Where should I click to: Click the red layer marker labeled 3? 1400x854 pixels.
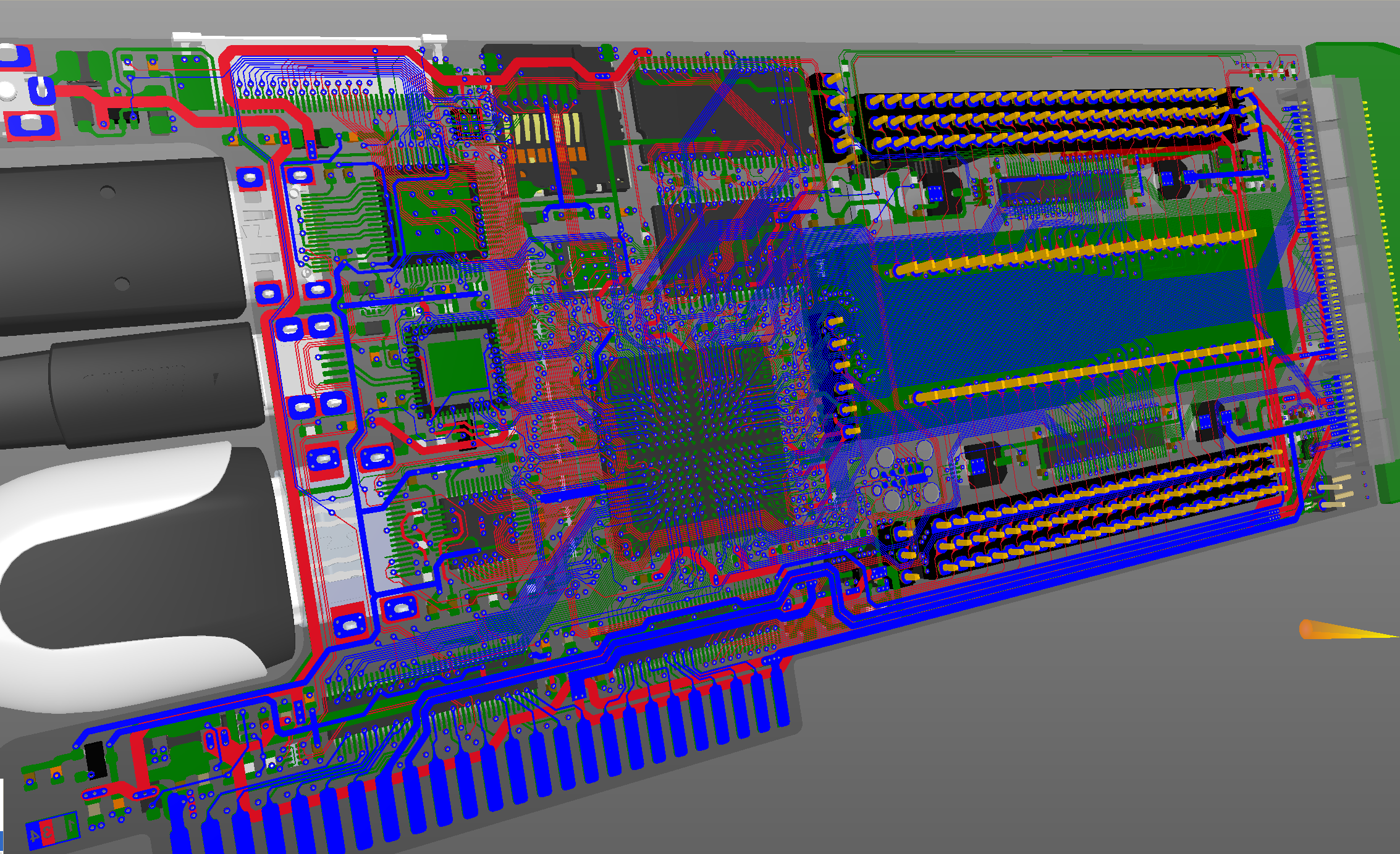click(48, 831)
